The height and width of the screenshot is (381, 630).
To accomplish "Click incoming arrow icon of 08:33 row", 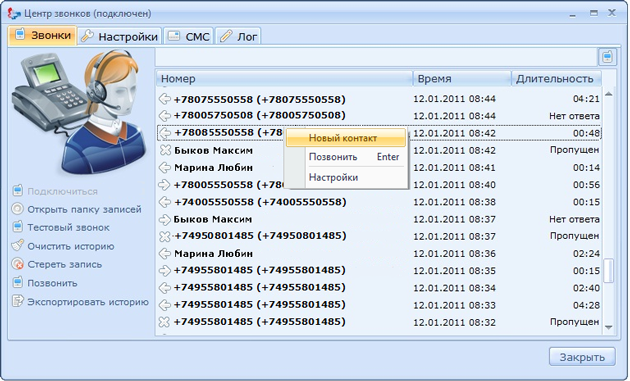I will click(165, 305).
